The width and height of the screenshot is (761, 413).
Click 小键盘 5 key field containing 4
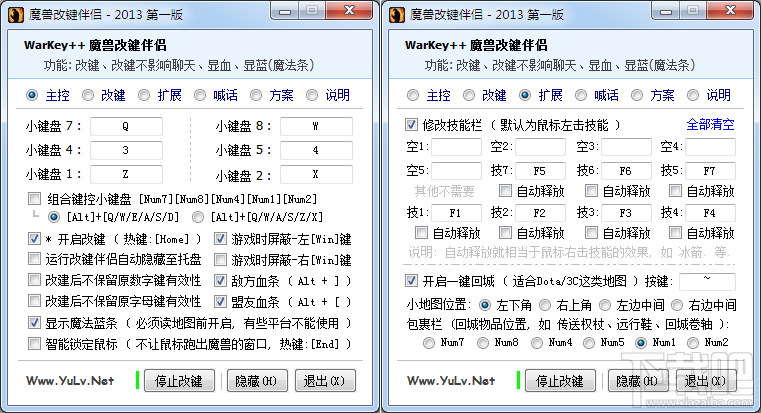pos(316,150)
